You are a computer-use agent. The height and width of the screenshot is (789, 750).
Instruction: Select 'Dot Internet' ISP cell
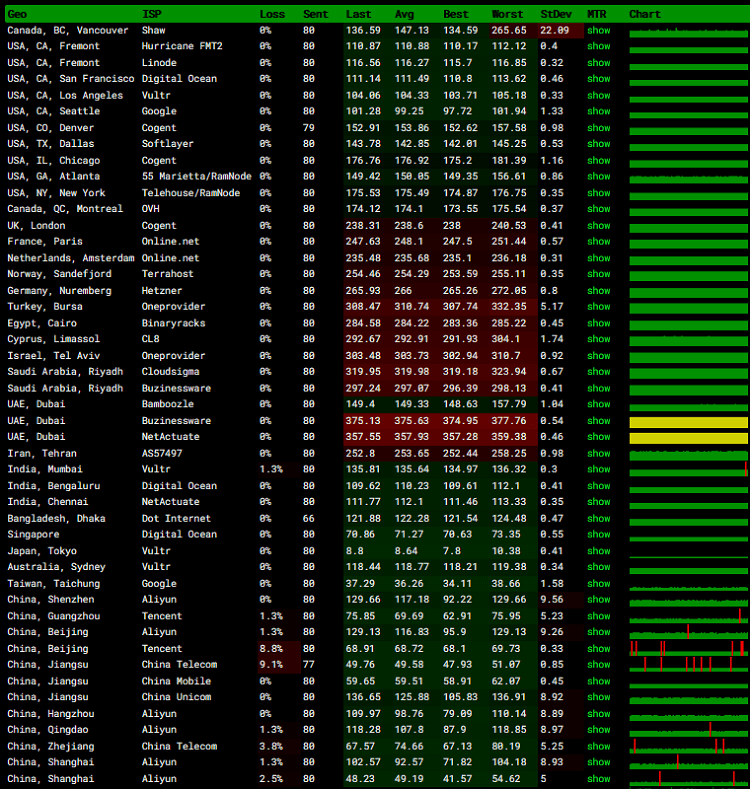coord(176,518)
